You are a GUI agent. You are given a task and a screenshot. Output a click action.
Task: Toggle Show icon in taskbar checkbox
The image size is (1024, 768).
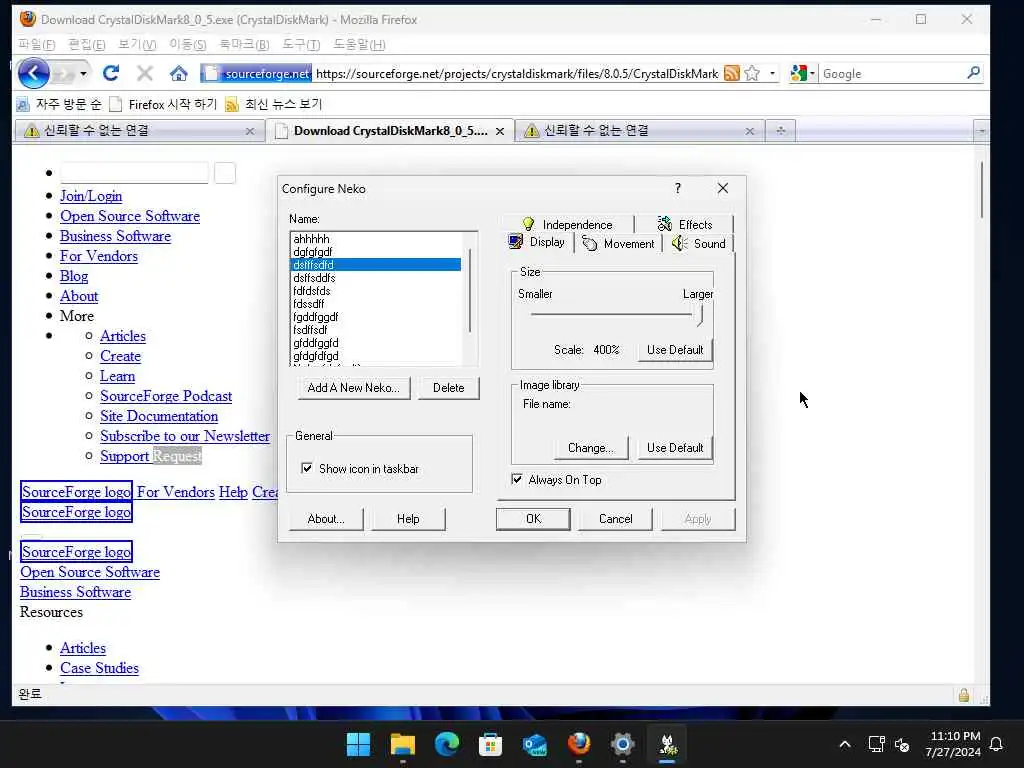pos(307,468)
